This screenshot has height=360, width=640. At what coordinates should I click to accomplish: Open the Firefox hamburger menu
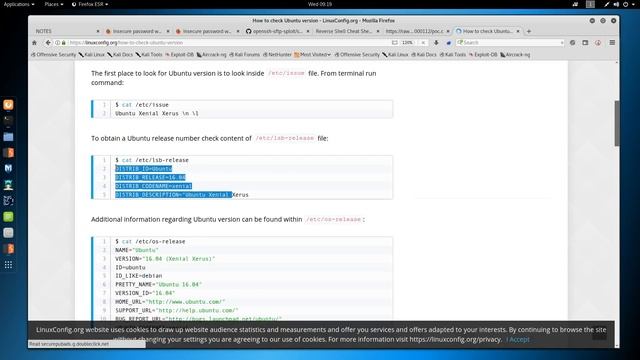pos(612,42)
